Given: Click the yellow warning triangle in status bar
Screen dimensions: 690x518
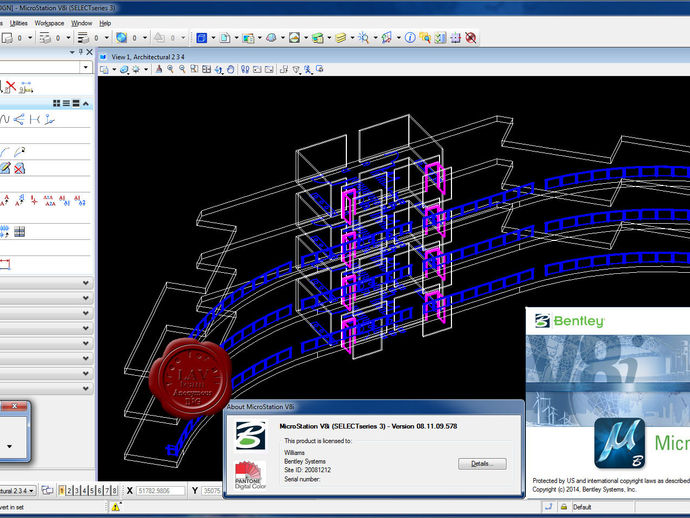Looking at the screenshot, I should click(x=116, y=507).
